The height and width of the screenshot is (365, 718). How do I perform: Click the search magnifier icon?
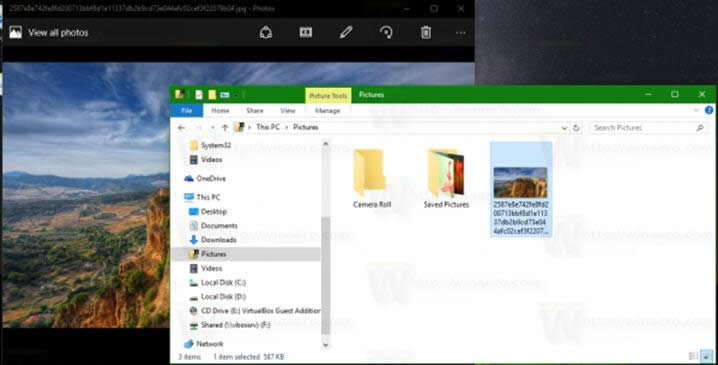click(700, 128)
